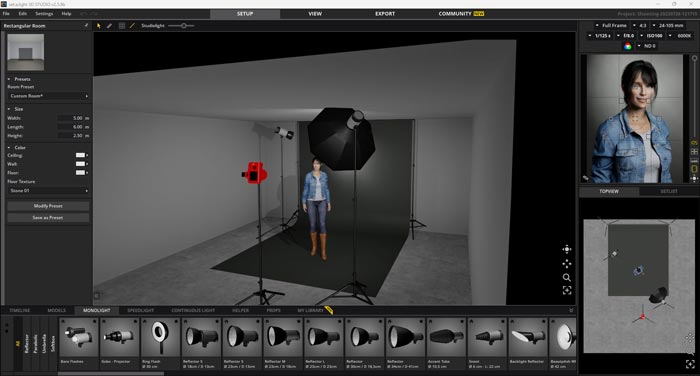Switch to the SETUP tab

pyautogui.click(x=245, y=14)
